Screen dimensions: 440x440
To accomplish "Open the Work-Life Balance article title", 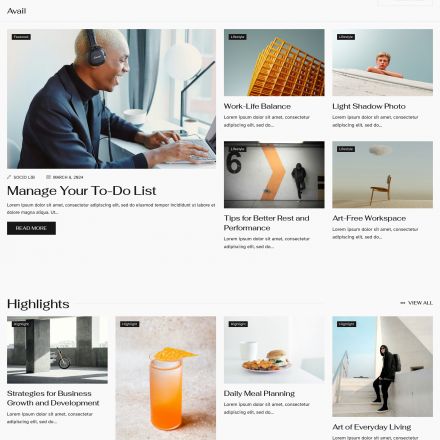I will pos(257,106).
